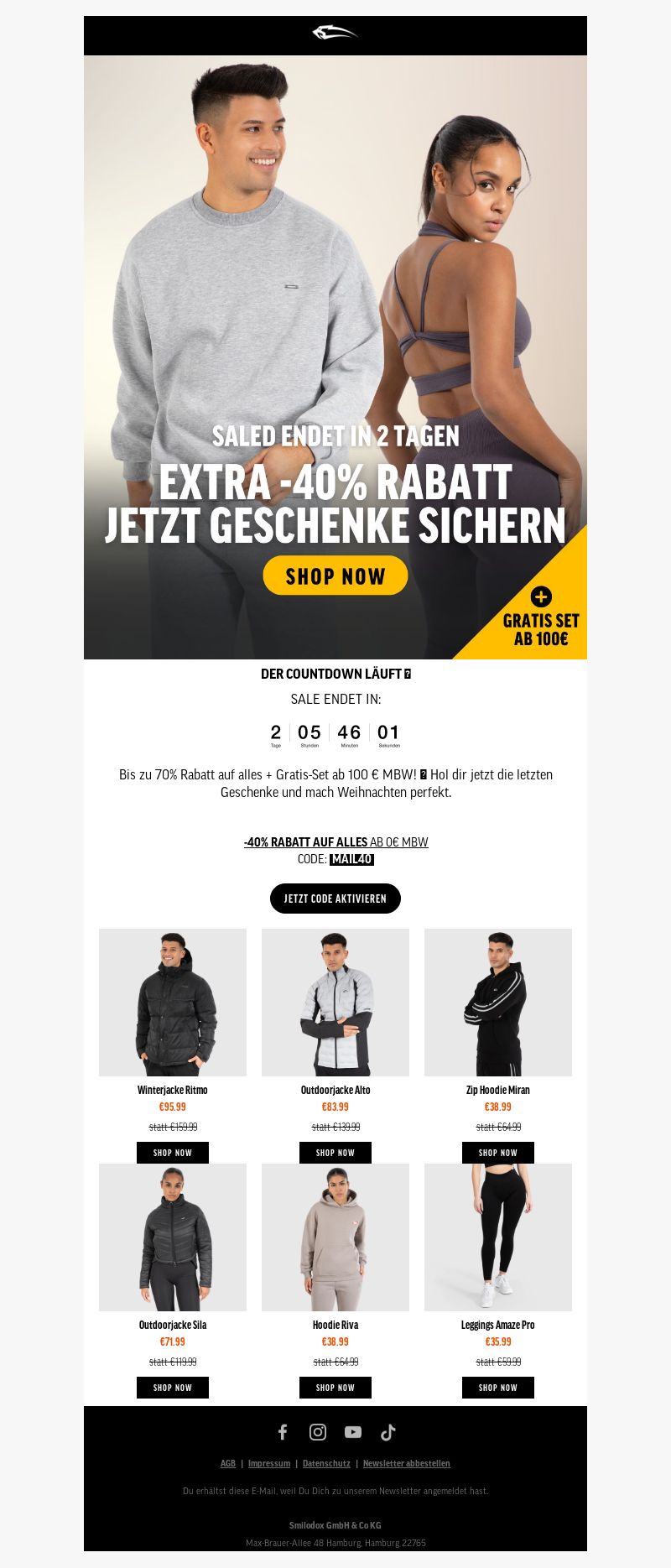
Task: Click SHOP NOW under Zip Hoodie Miran
Action: coord(498,1153)
